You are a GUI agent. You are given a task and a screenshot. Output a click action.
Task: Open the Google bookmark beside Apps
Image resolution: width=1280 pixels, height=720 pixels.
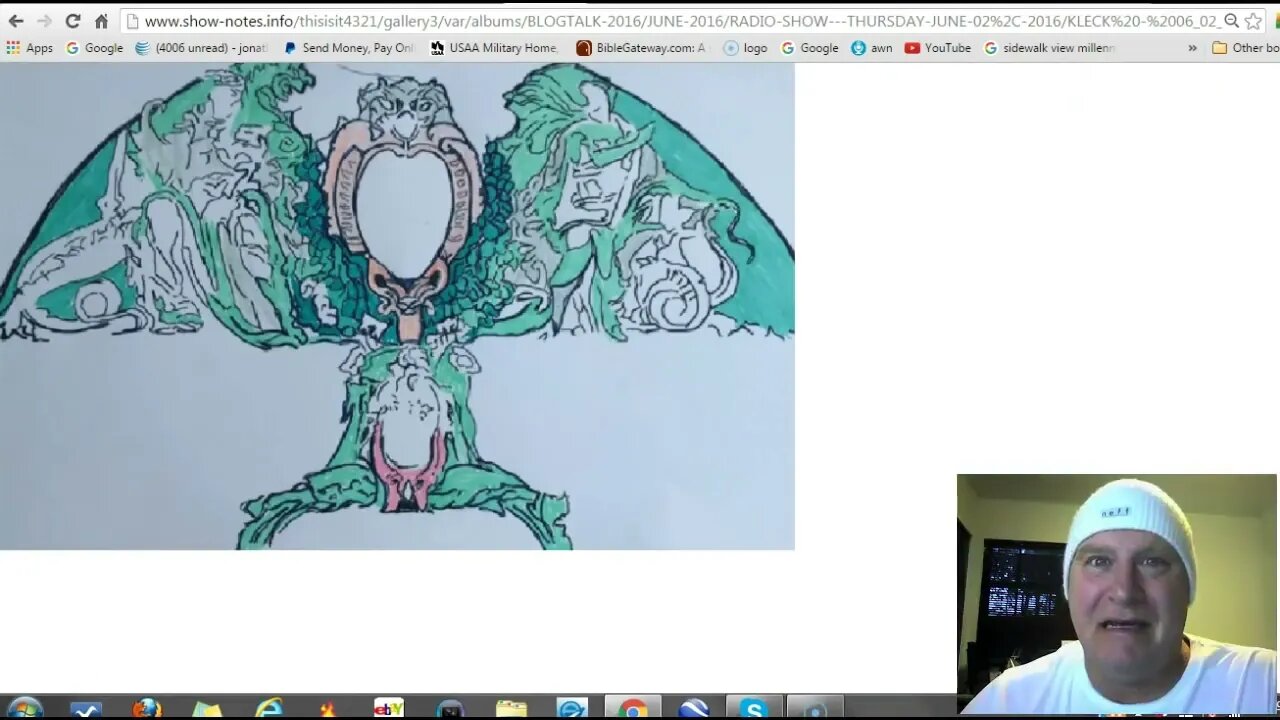pos(94,48)
